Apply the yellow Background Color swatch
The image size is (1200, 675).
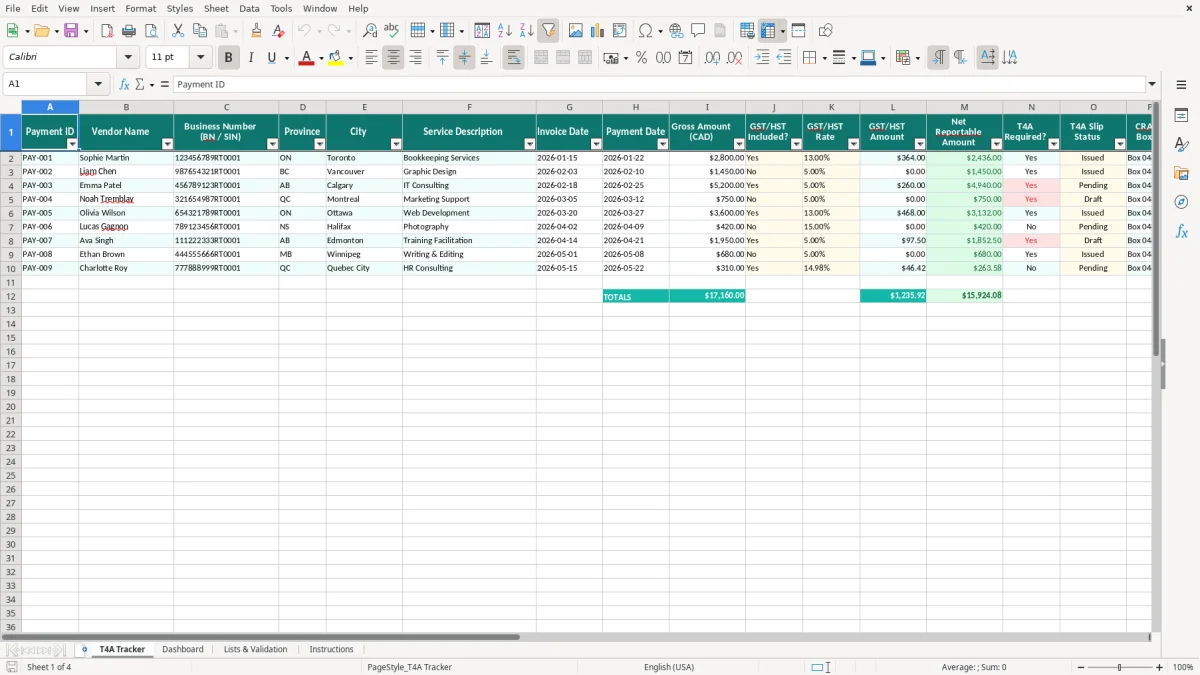point(336,58)
